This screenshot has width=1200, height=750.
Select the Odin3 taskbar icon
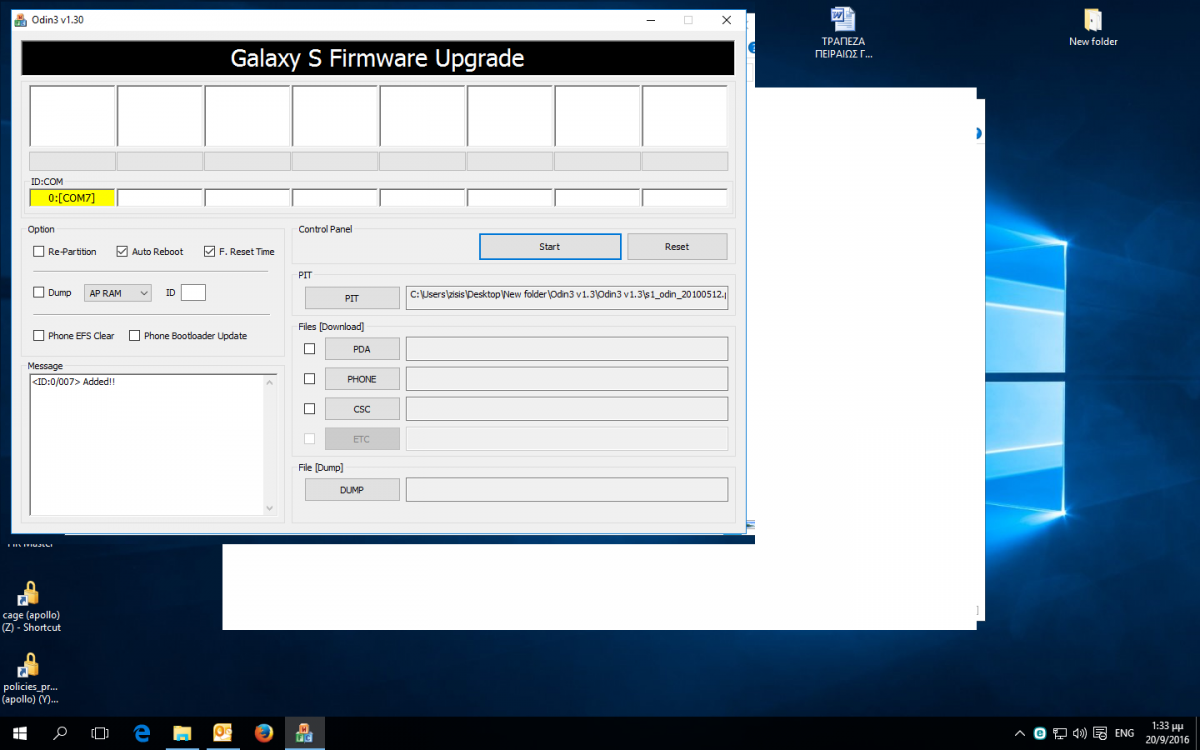(x=303, y=733)
